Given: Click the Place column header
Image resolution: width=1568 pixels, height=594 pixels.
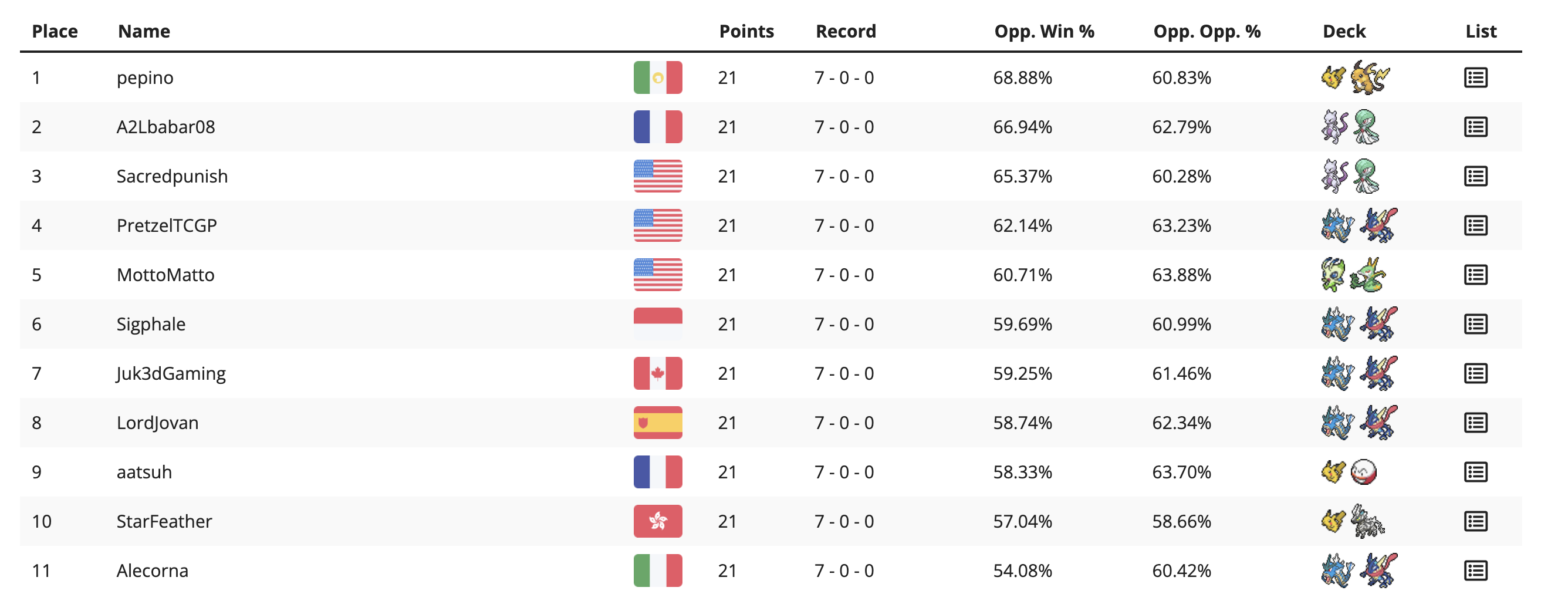Looking at the screenshot, I should (x=55, y=31).
